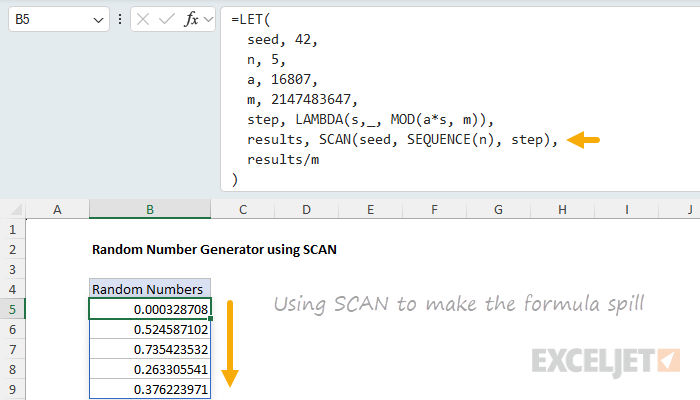Select column D header
Viewport: 700px width, 400px height.
pyautogui.click(x=306, y=209)
